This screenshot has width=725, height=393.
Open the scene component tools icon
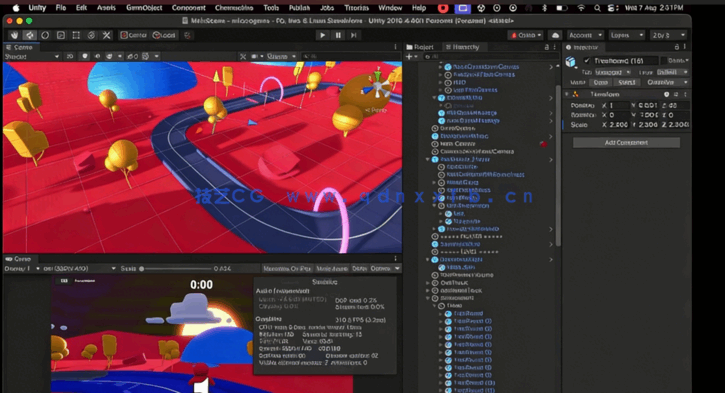(243, 56)
